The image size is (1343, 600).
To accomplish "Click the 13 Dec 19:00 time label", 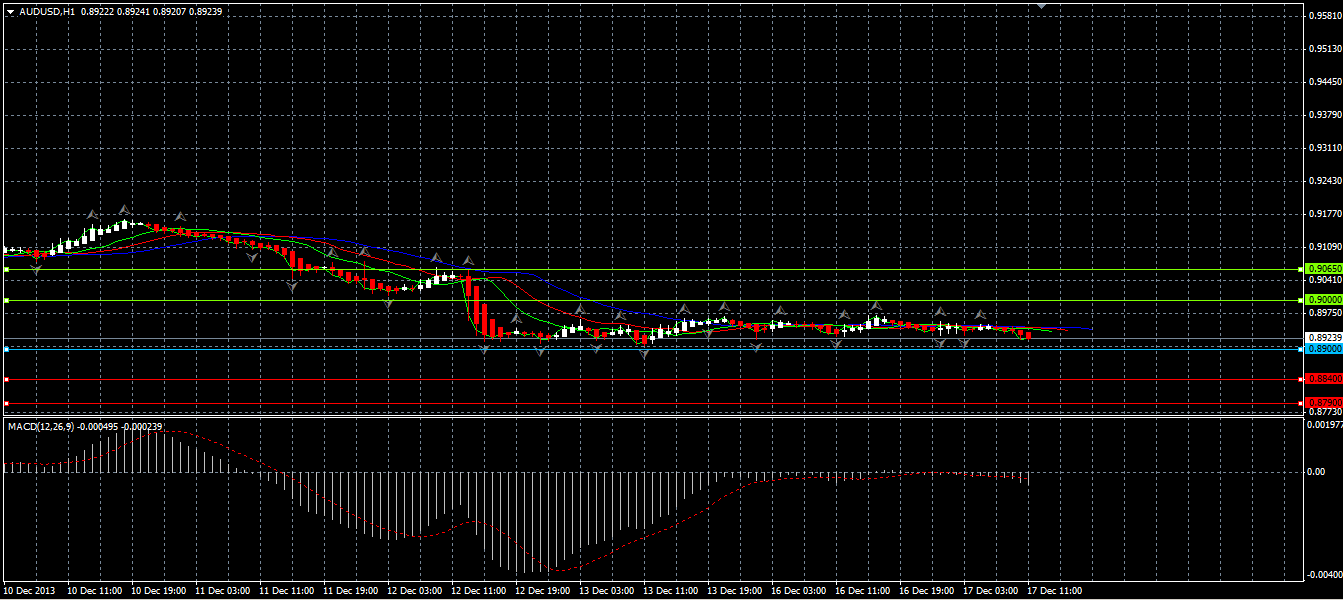I will point(735,591).
